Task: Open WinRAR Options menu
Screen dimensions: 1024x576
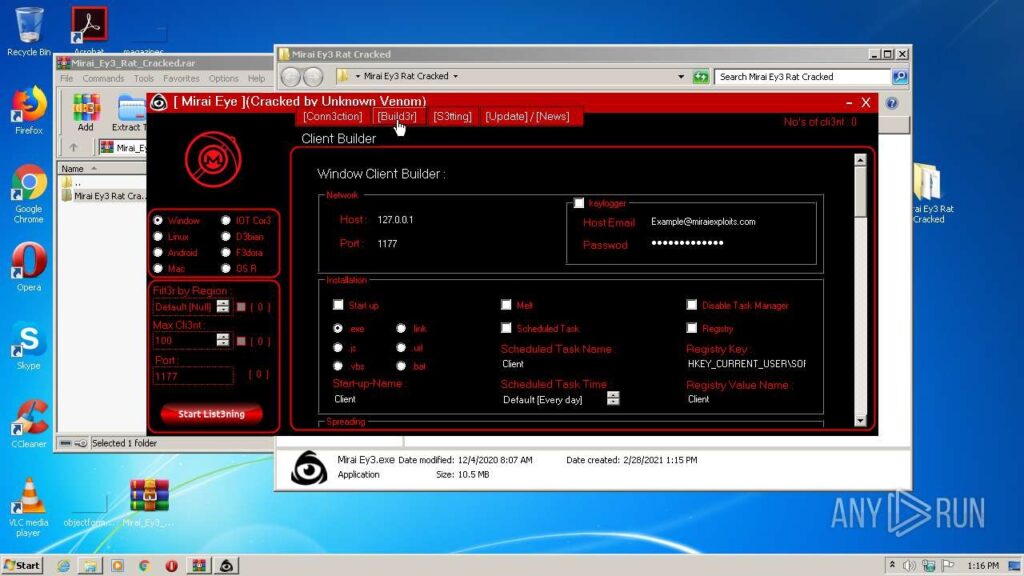Action: (x=223, y=78)
